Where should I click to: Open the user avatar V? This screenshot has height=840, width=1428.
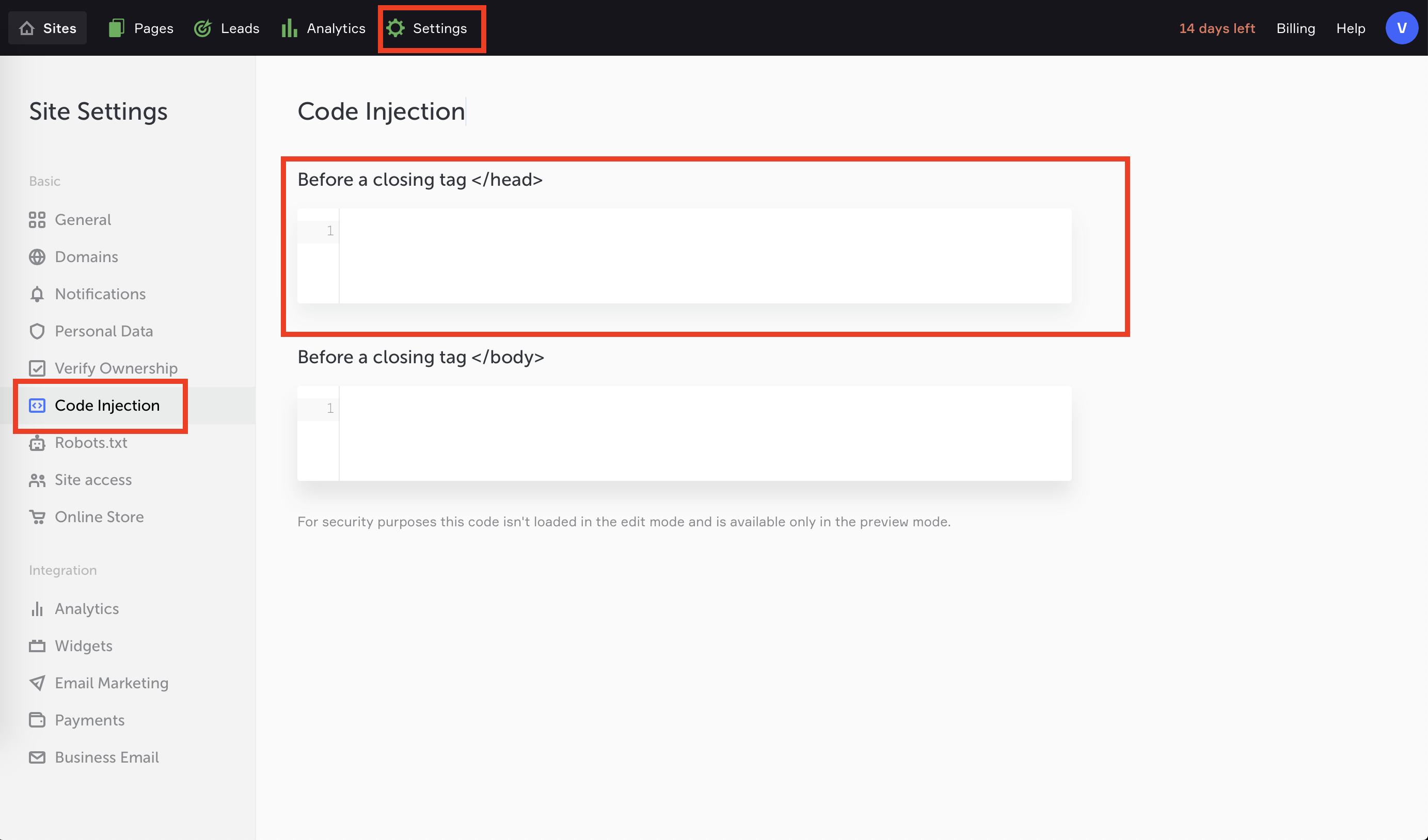tap(1401, 28)
